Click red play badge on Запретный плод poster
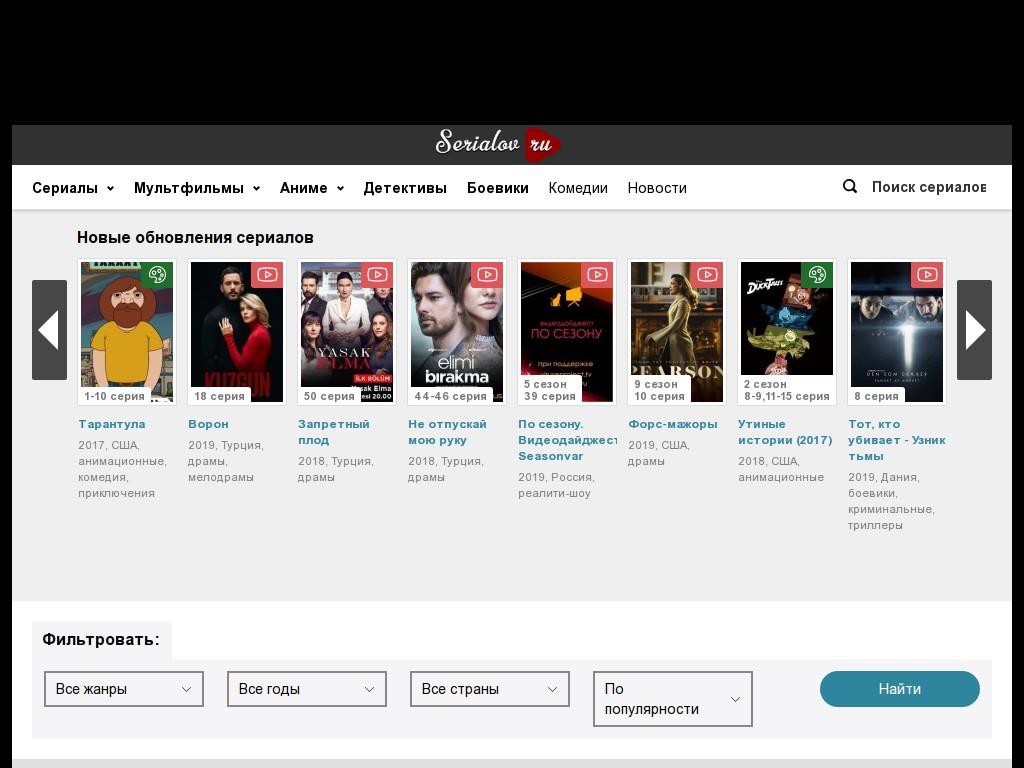1024x768 pixels. pyautogui.click(x=377, y=275)
